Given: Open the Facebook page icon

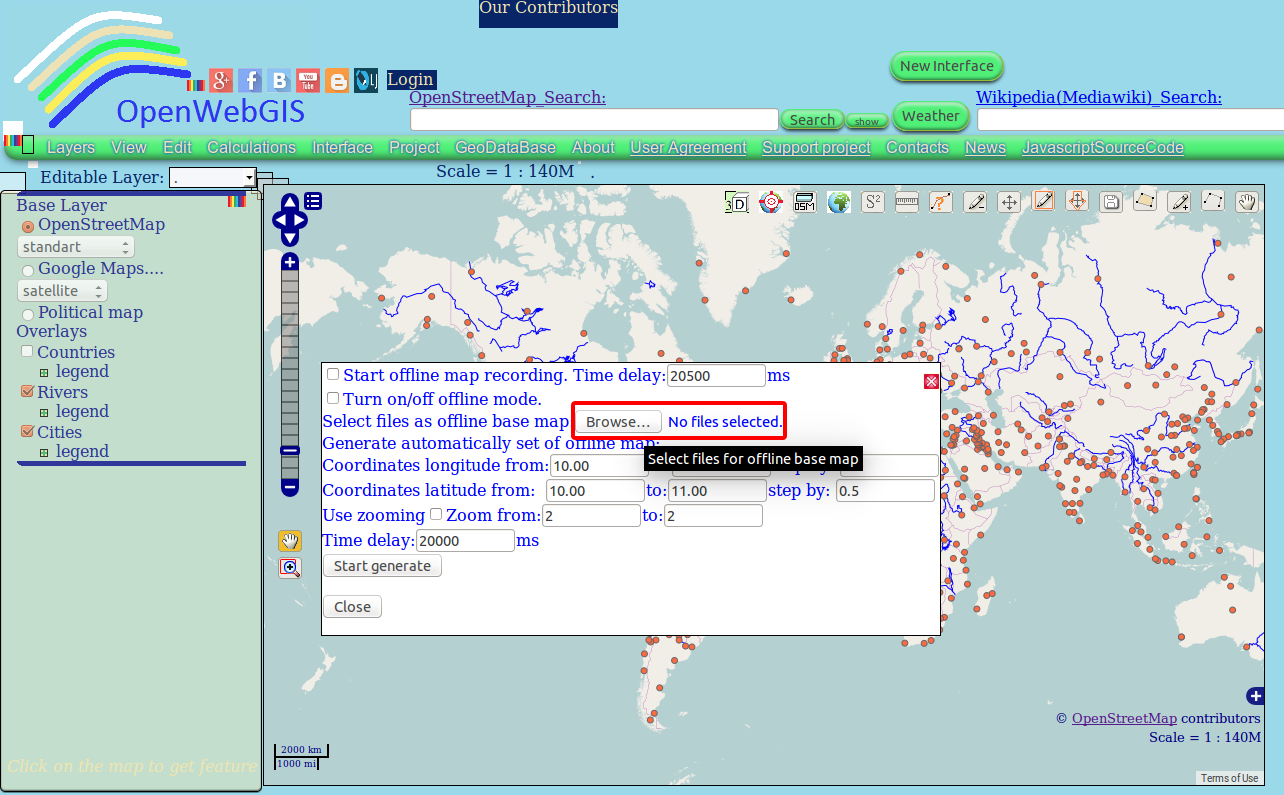Looking at the screenshot, I should 250,81.
